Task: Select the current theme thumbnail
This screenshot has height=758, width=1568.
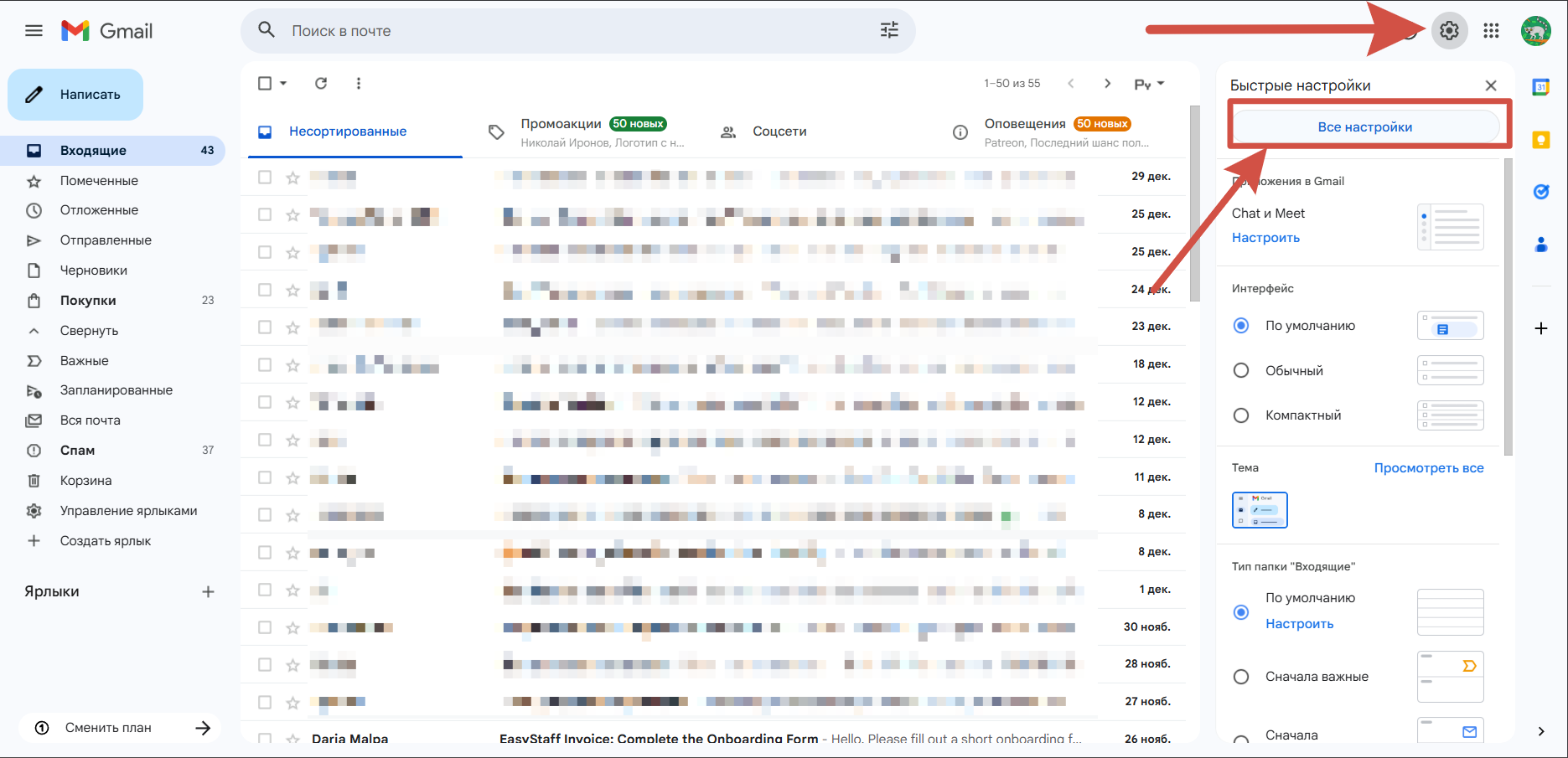Action: [1260, 510]
